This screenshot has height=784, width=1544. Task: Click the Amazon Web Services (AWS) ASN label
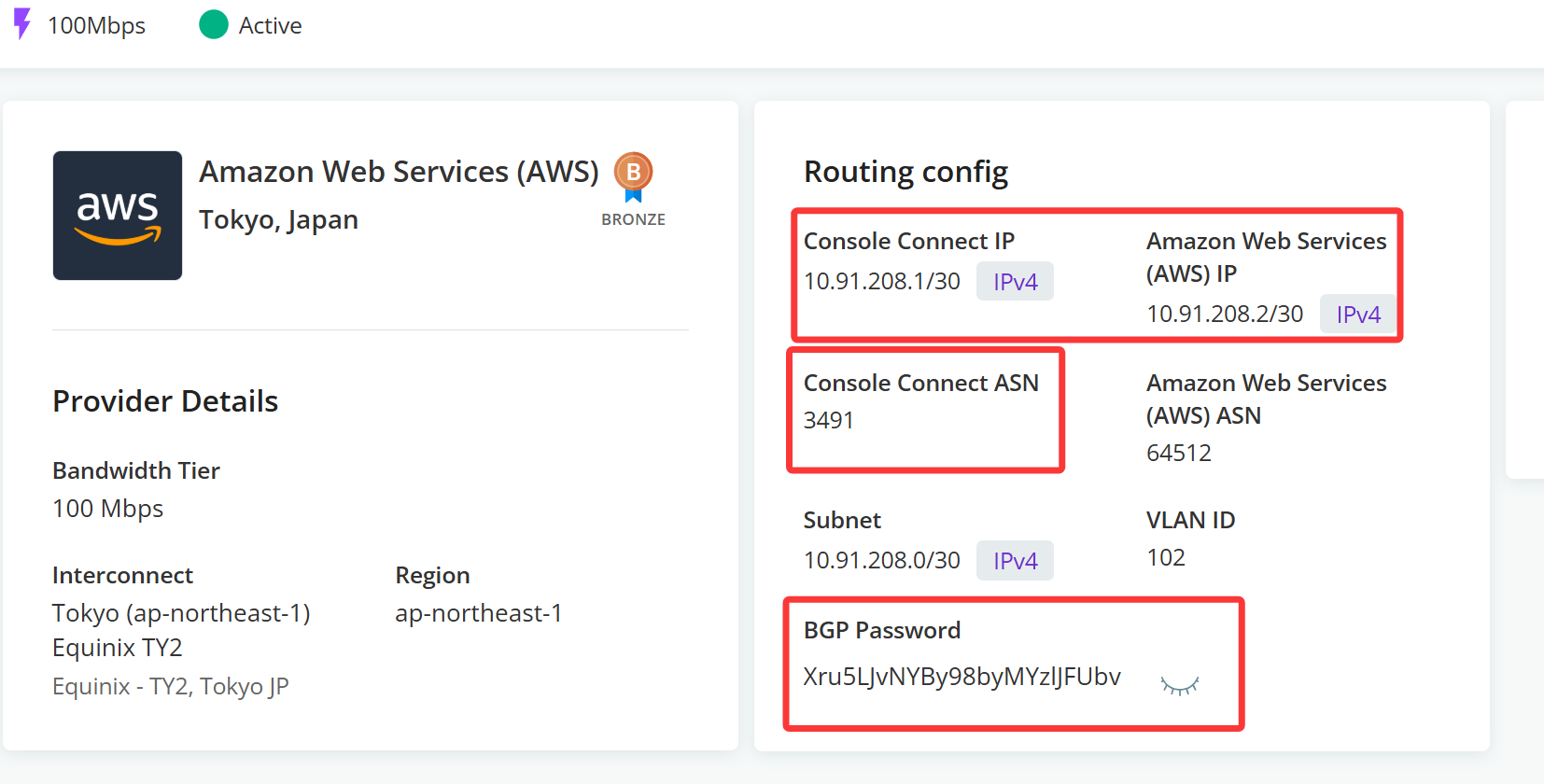(1267, 399)
